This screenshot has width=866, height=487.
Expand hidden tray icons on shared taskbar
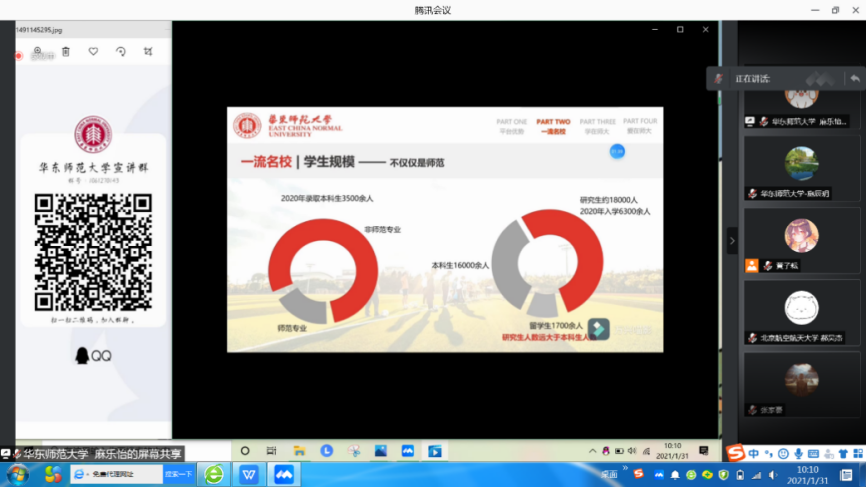[592, 451]
